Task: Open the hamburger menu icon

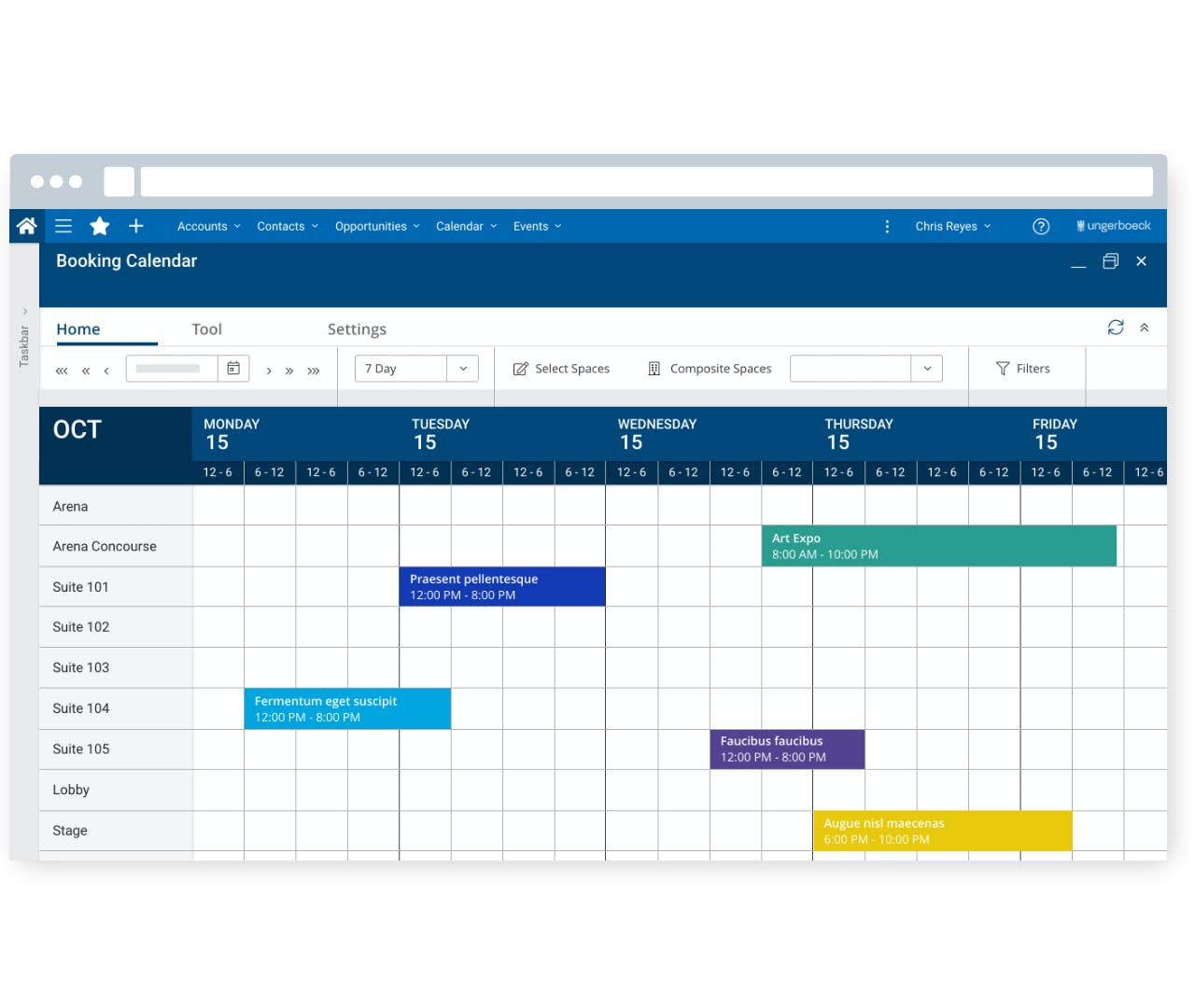Action: coord(63,226)
